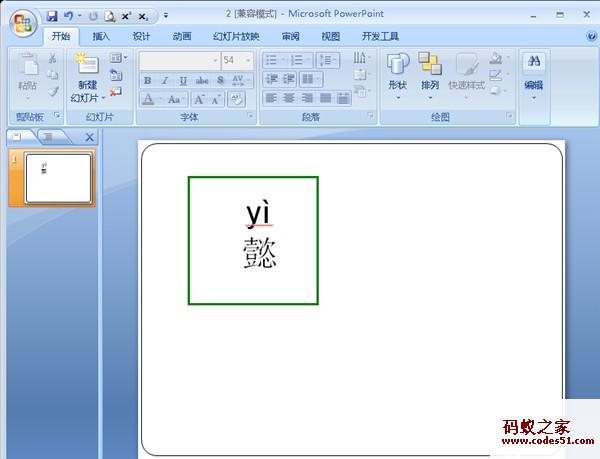
Task: Switch to the outline pane tab
Action: (46, 137)
